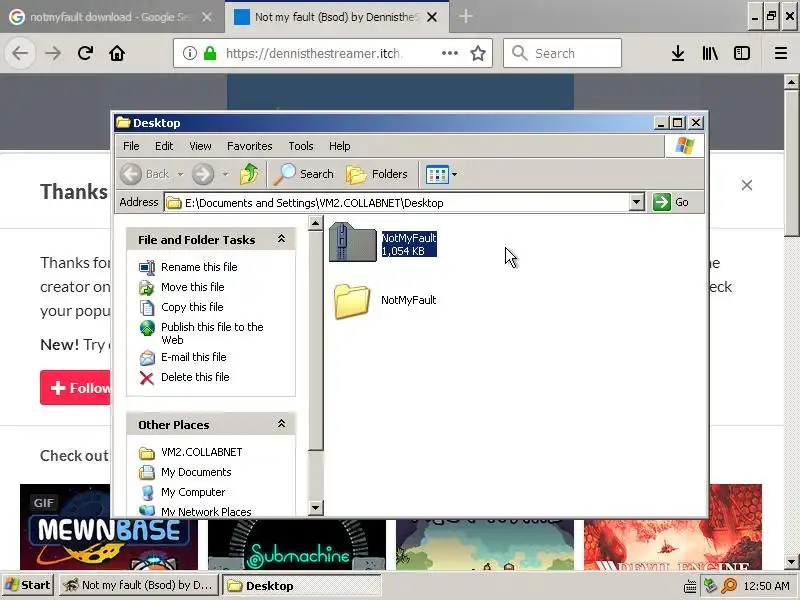Click the NotMyFault folder name label

(x=408, y=300)
